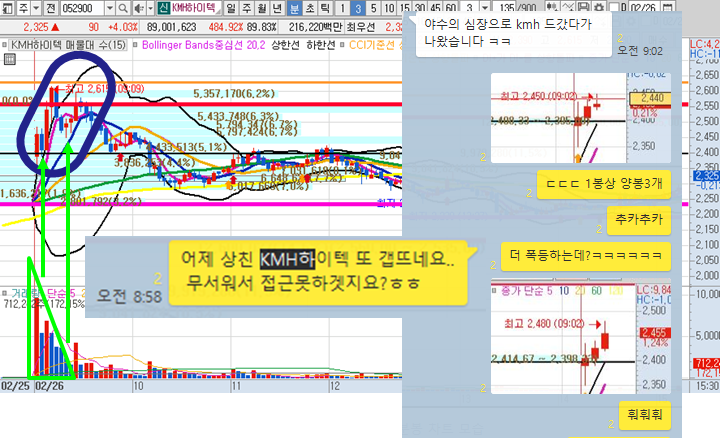Toggle the checkbox left of the 02/26 date
Viewport: 720px width, 438px height.
[x=614, y=7]
